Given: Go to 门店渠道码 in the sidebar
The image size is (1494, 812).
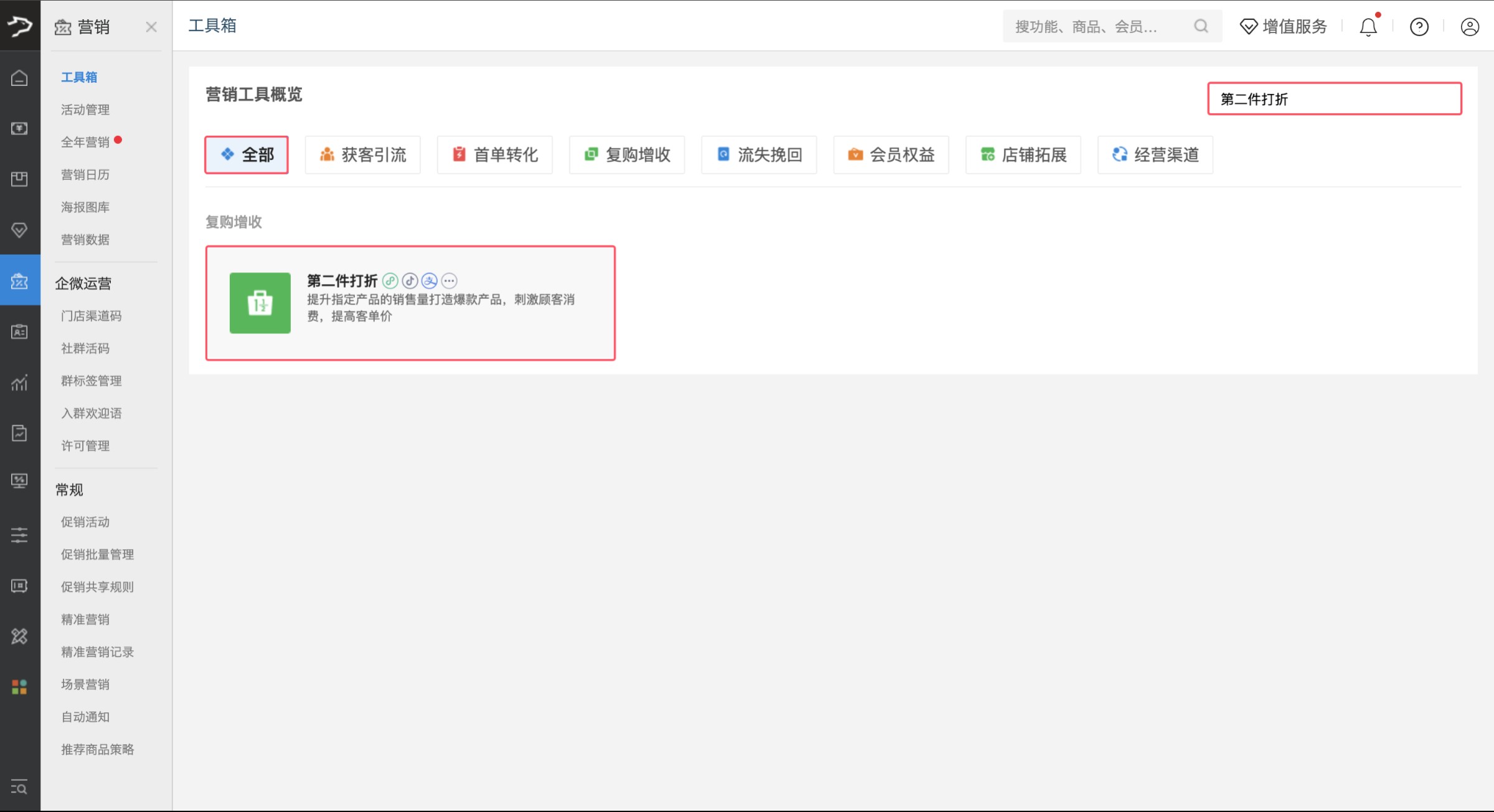Looking at the screenshot, I should [92, 316].
